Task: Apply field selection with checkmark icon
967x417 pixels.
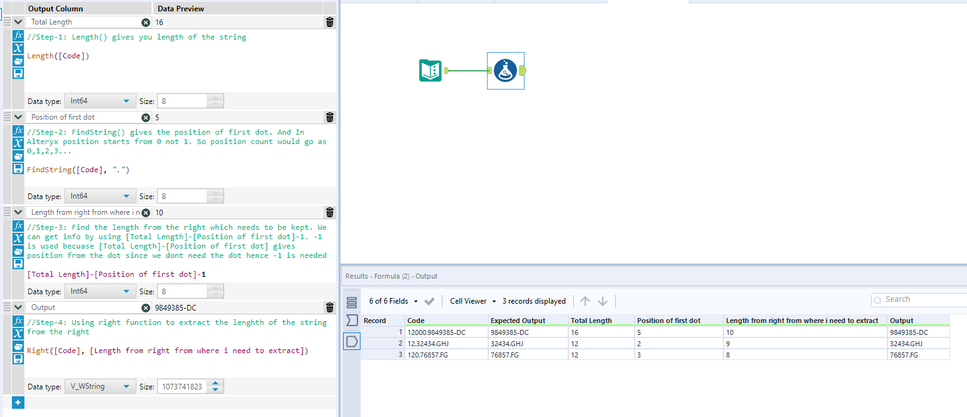Action: click(x=430, y=301)
